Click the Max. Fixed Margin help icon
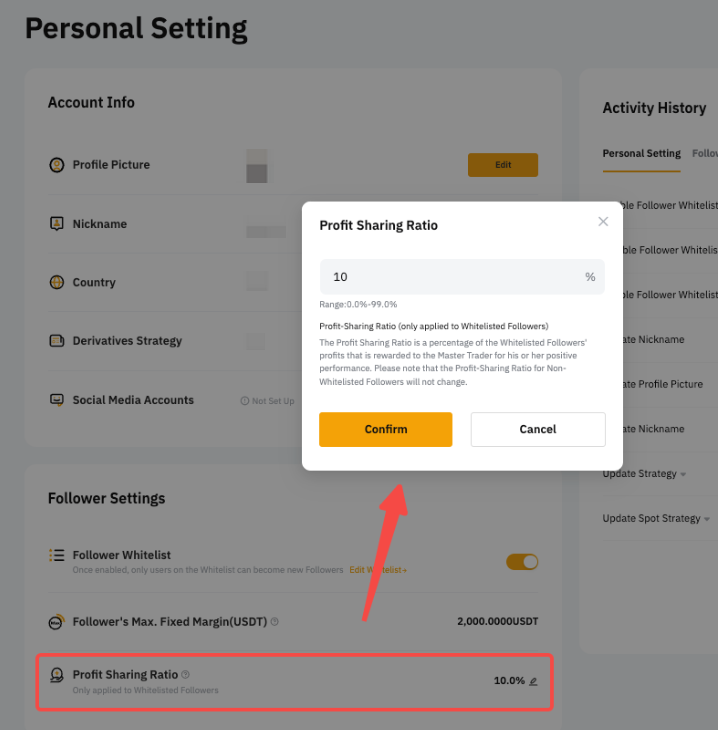The width and height of the screenshot is (718, 730). (x=275, y=622)
